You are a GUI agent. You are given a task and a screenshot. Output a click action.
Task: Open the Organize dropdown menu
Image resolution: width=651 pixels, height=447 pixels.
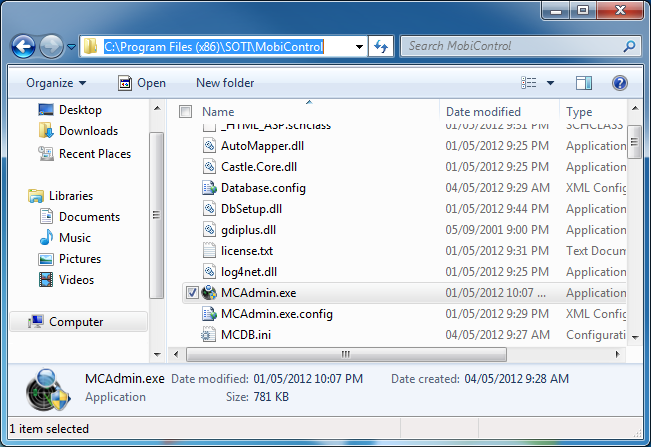click(x=56, y=83)
